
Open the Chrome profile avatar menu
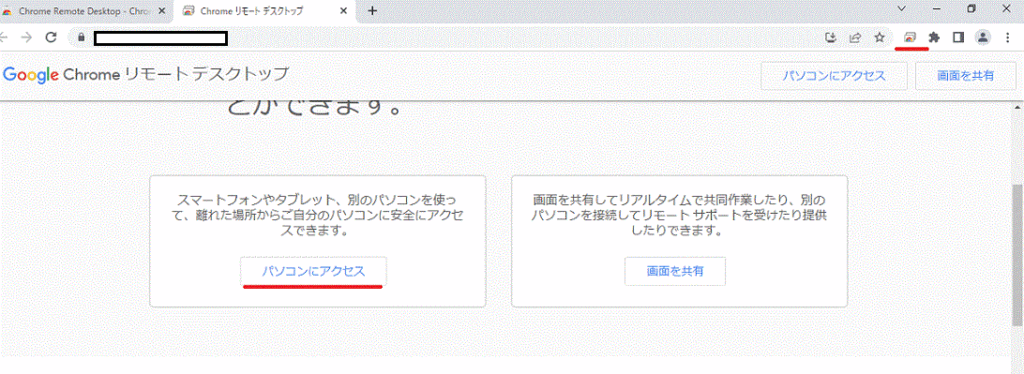983,38
